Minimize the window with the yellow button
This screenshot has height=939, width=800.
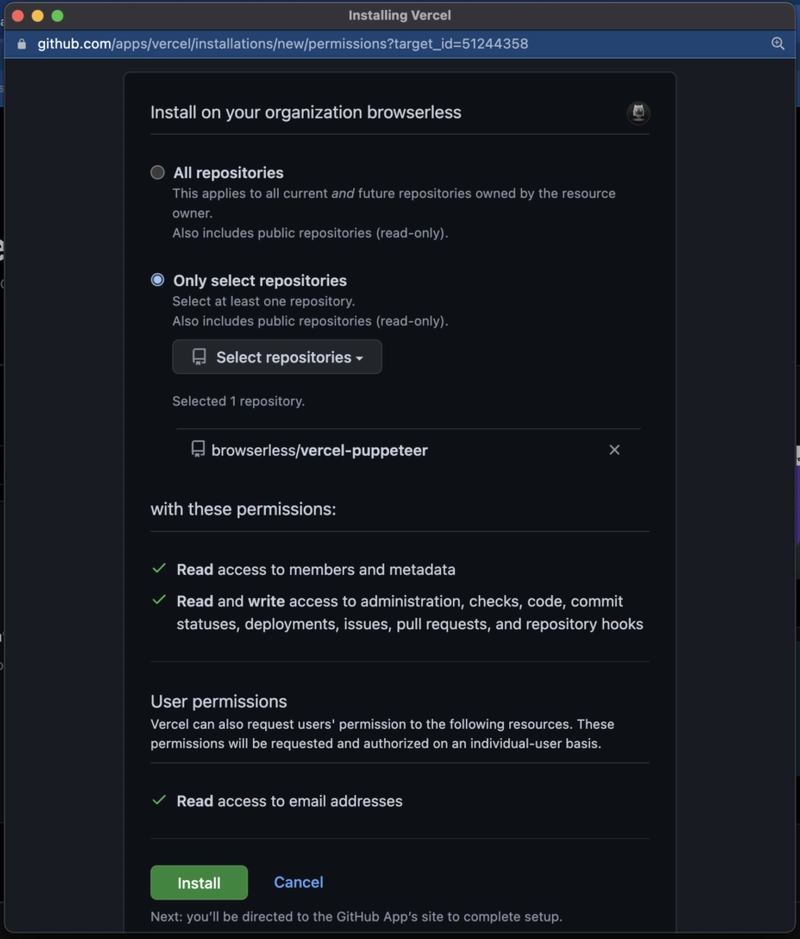(x=37, y=16)
